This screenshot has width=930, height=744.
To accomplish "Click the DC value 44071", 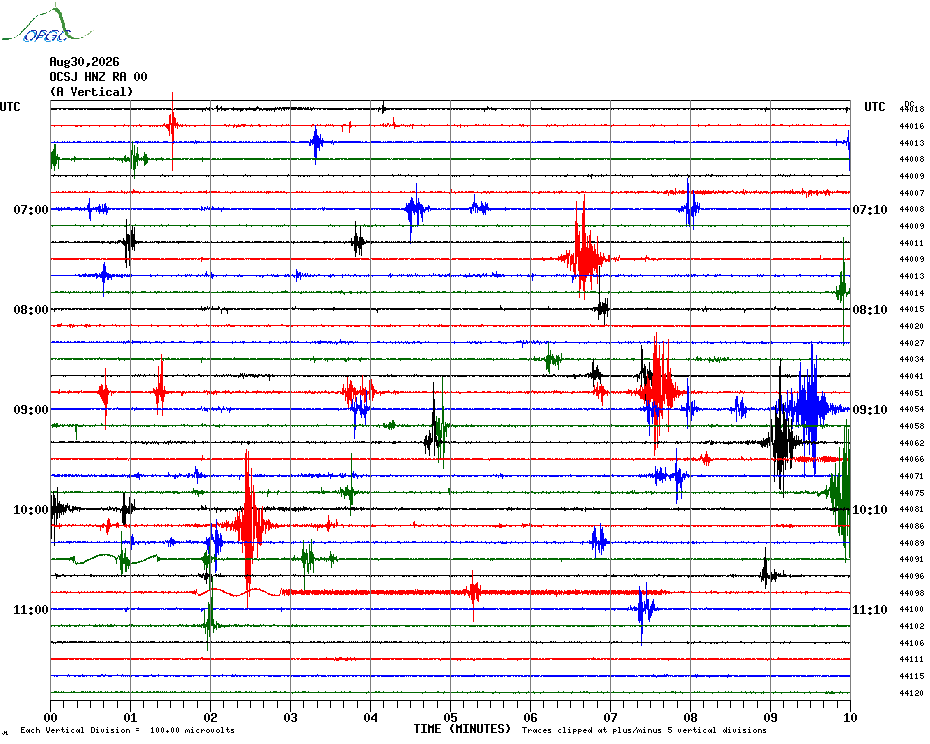I will 912,476.
